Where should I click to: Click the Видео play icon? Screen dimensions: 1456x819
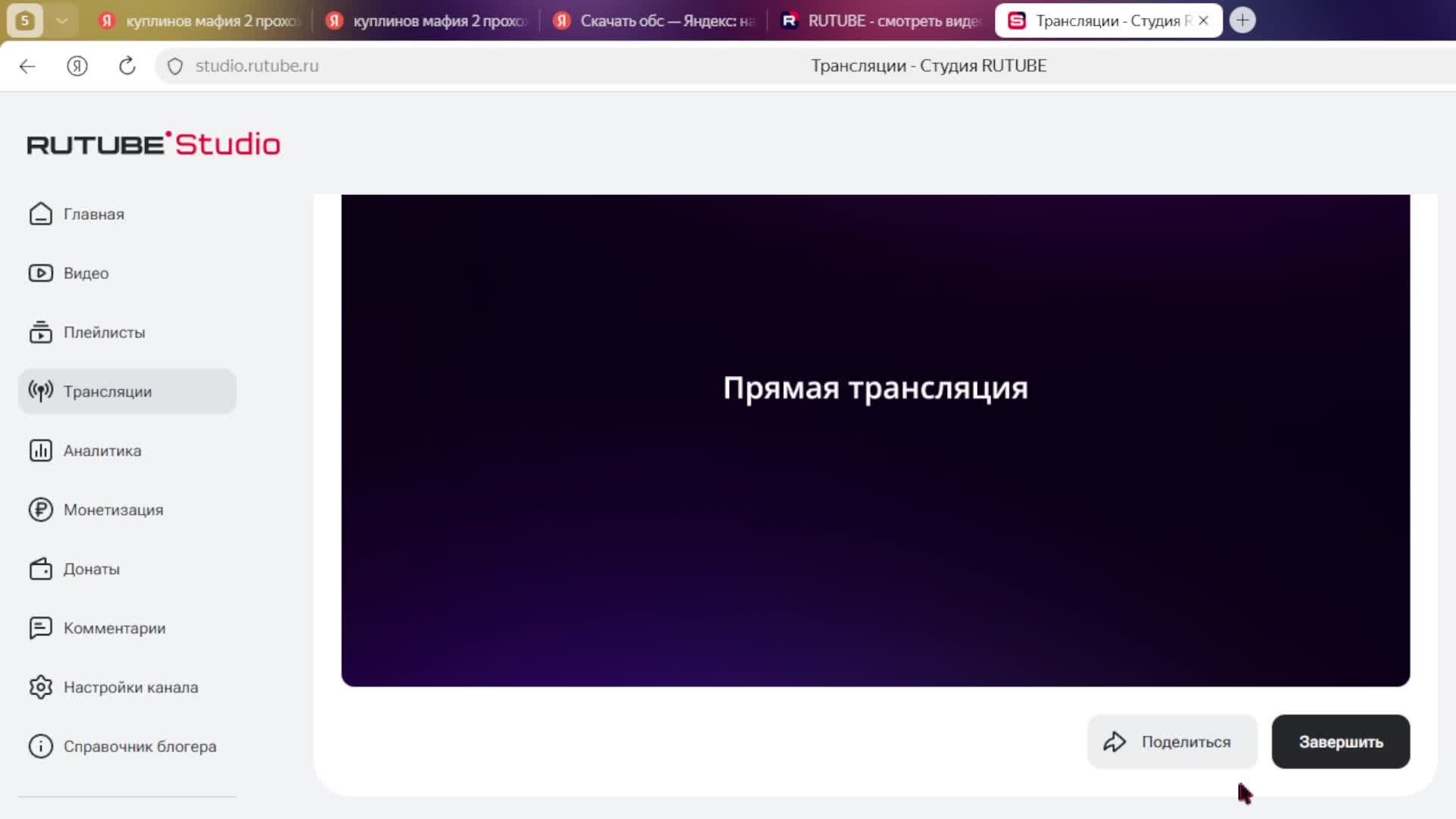tap(40, 273)
